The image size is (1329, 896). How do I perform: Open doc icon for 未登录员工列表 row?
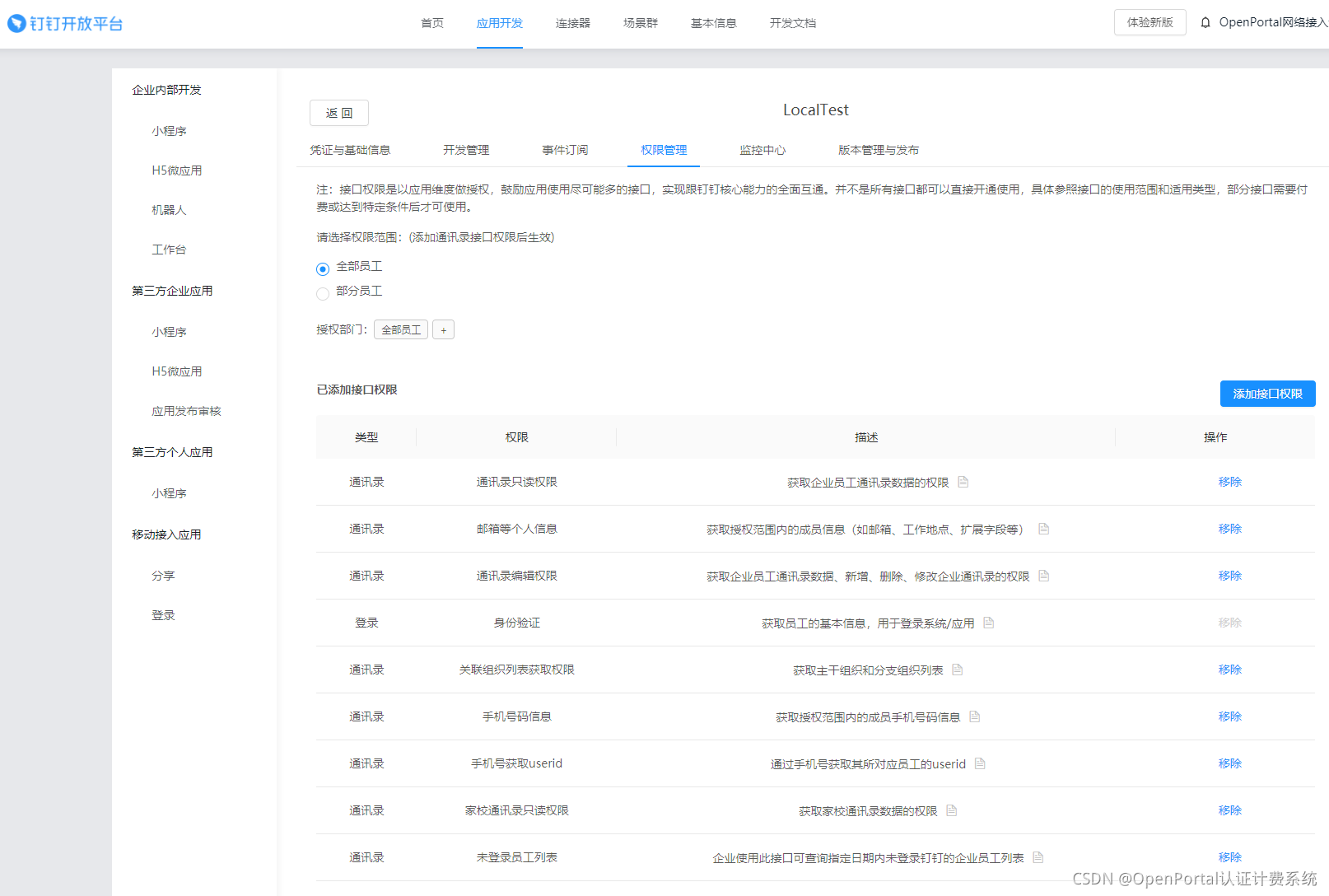(x=1038, y=857)
